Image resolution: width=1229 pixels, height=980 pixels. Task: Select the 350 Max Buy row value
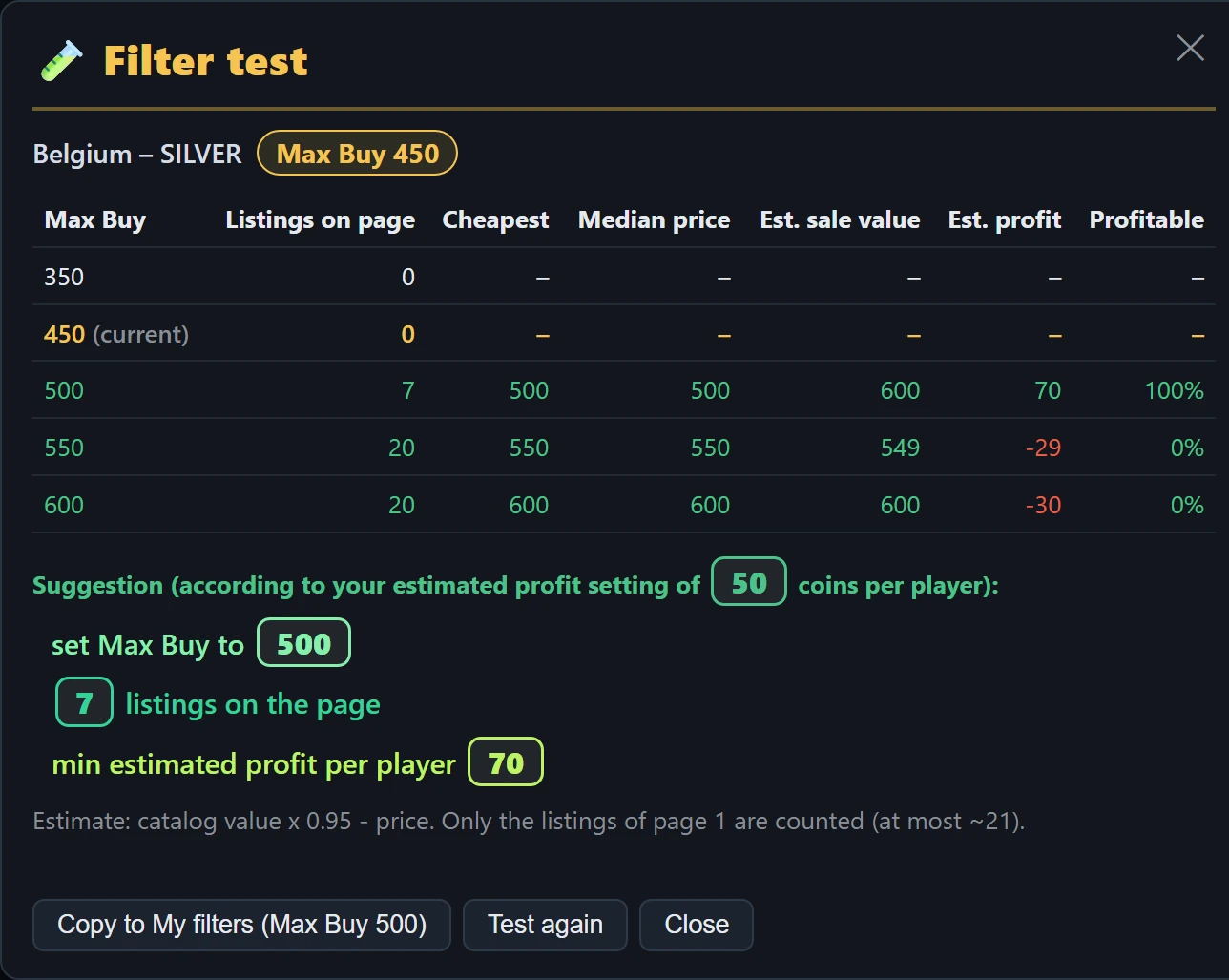point(64,277)
